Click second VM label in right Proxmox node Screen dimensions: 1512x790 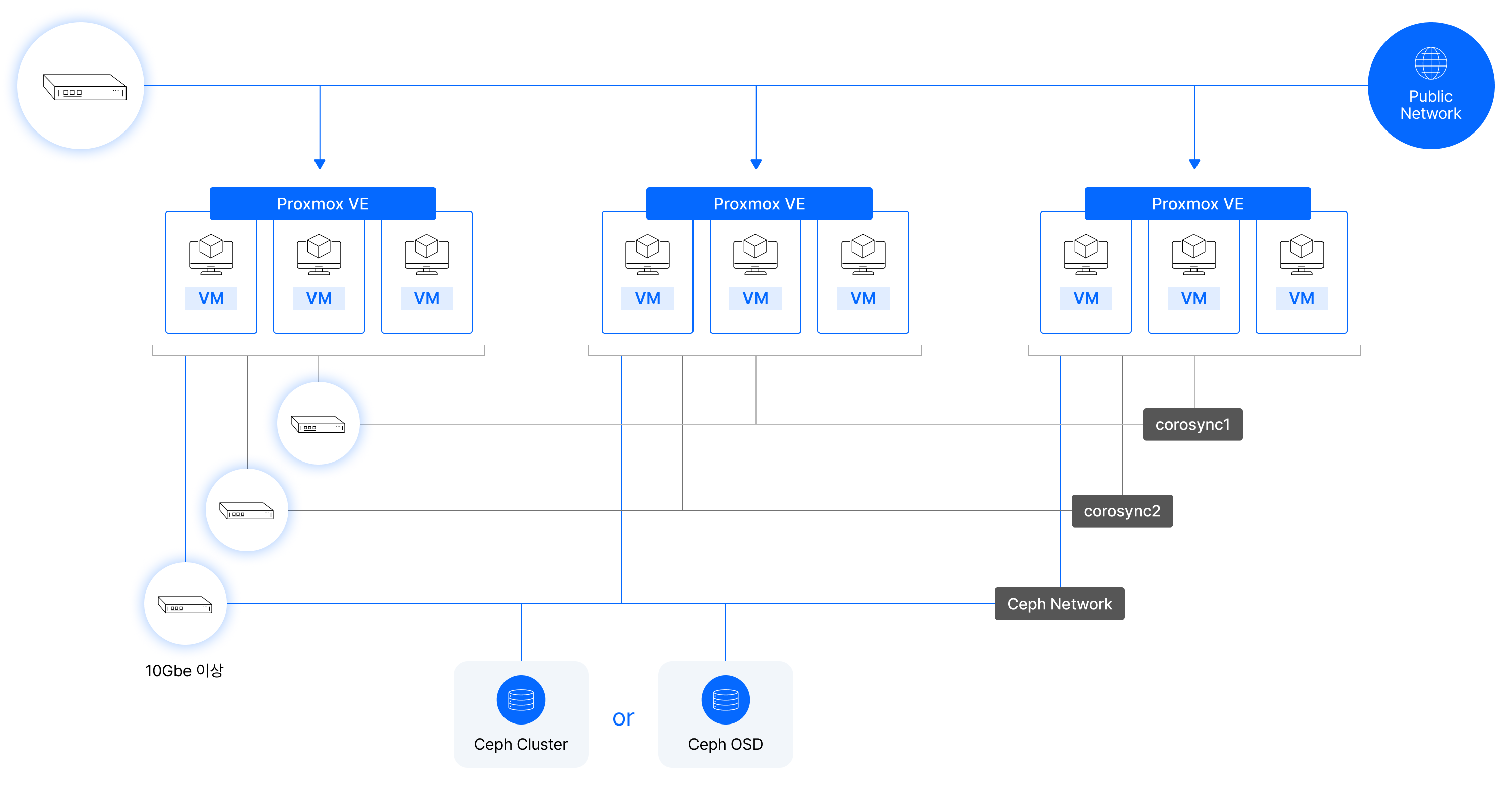pyautogui.click(x=1194, y=298)
